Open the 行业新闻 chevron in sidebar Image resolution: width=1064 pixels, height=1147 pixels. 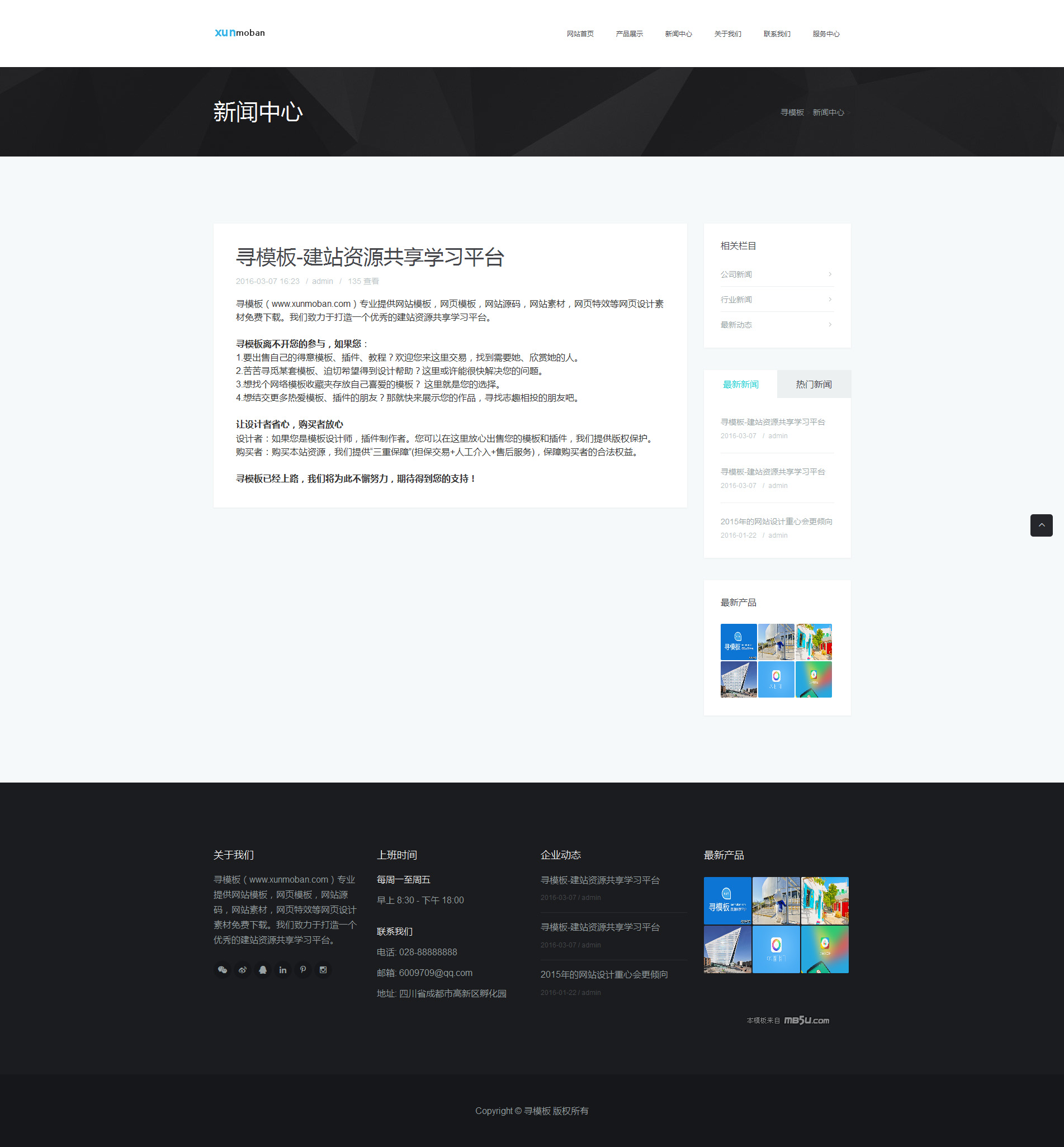point(830,299)
